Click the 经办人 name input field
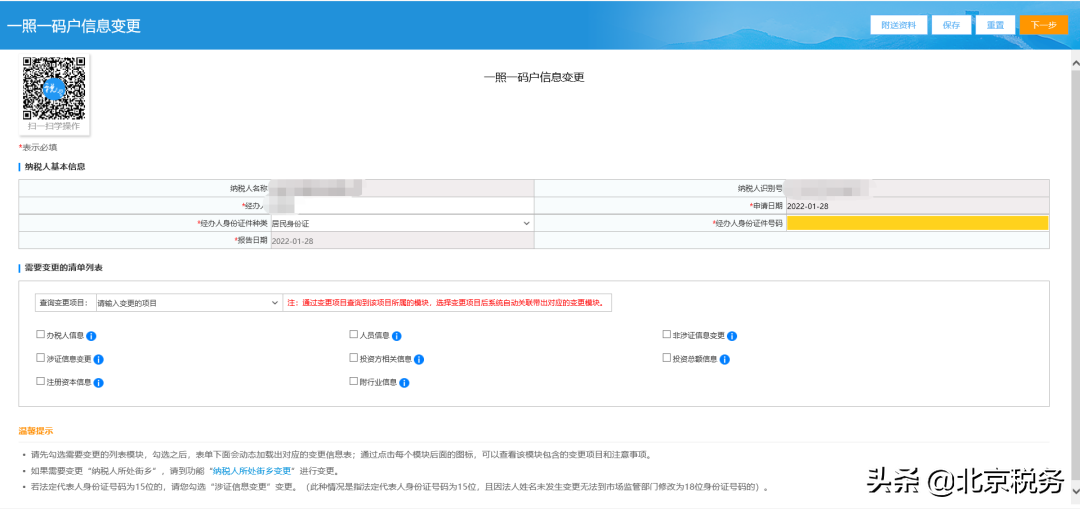Screen dimensions: 1080x510 click(402, 205)
